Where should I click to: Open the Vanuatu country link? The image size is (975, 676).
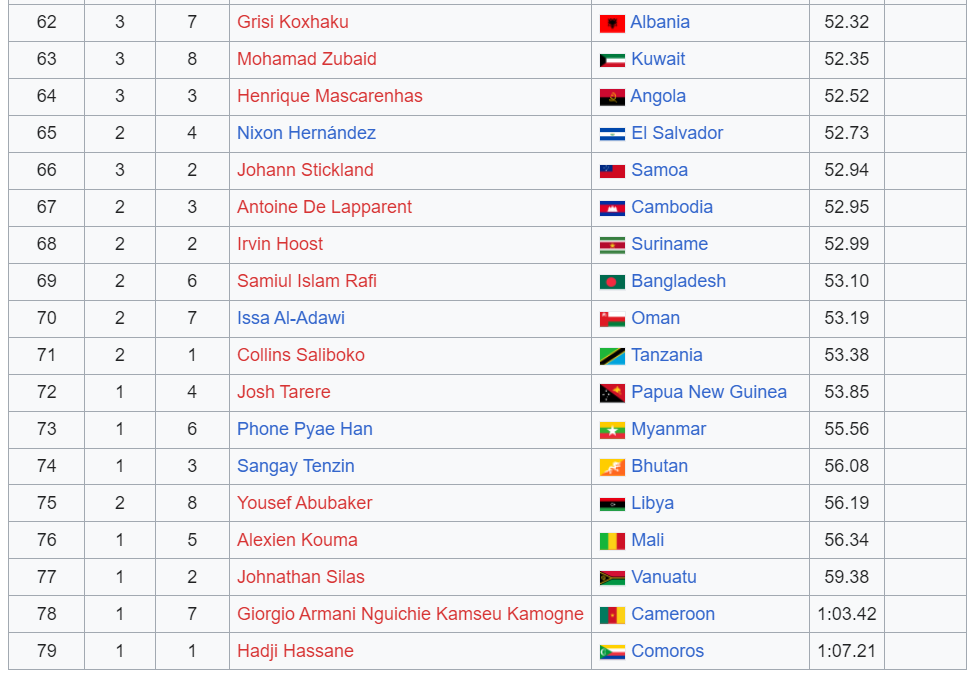coord(663,577)
